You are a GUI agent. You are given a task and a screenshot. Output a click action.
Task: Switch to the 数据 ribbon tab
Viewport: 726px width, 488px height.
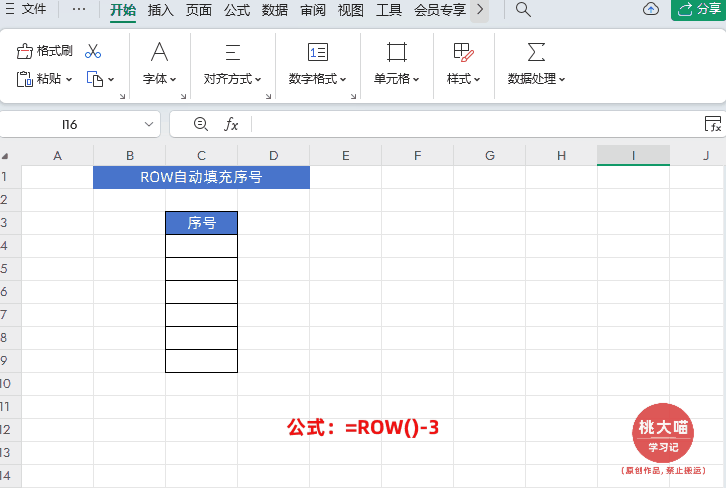click(x=275, y=10)
